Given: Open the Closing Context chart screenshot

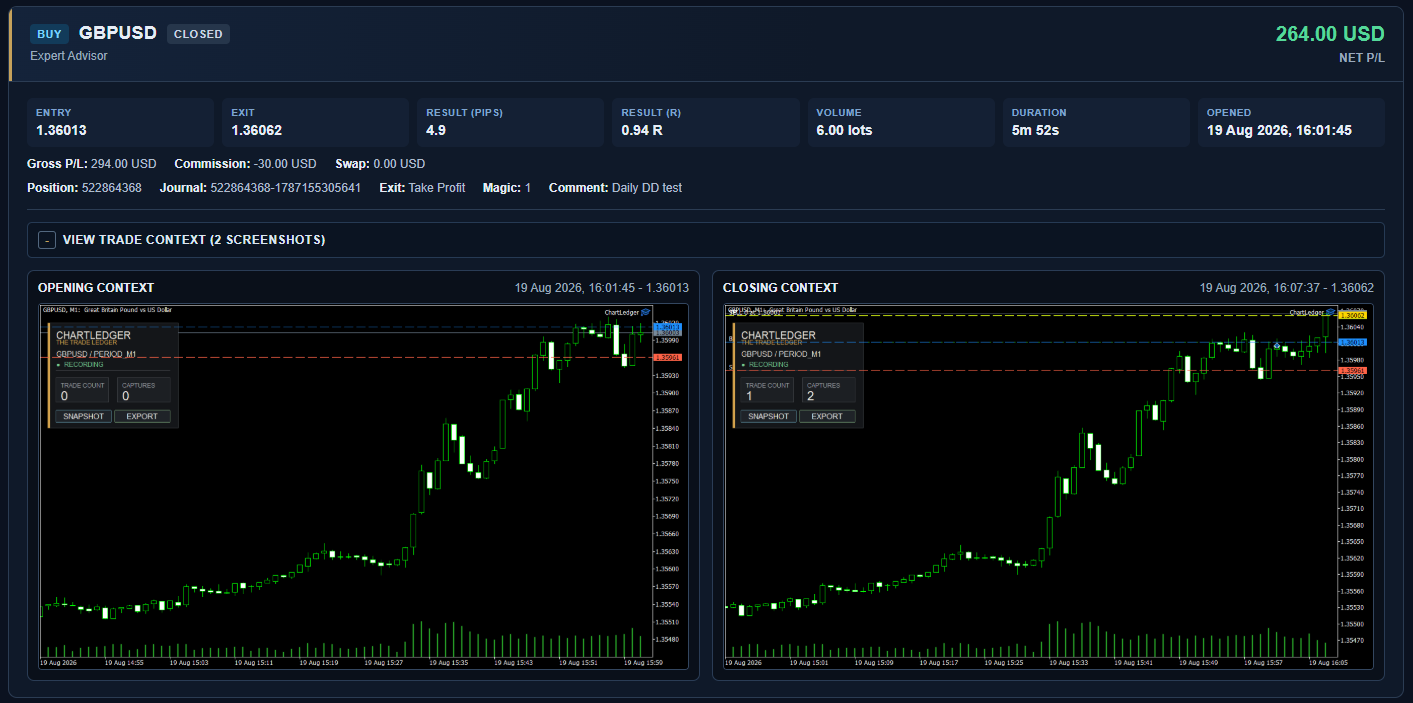Looking at the screenshot, I should pos(1048,487).
